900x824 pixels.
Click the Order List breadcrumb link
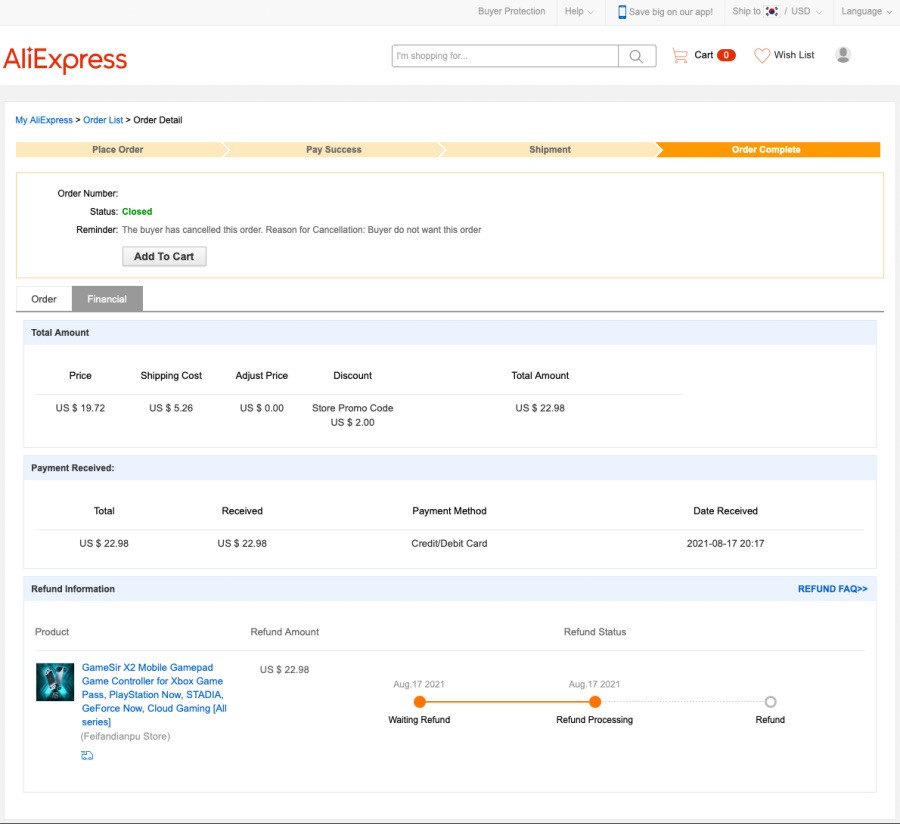tap(103, 120)
